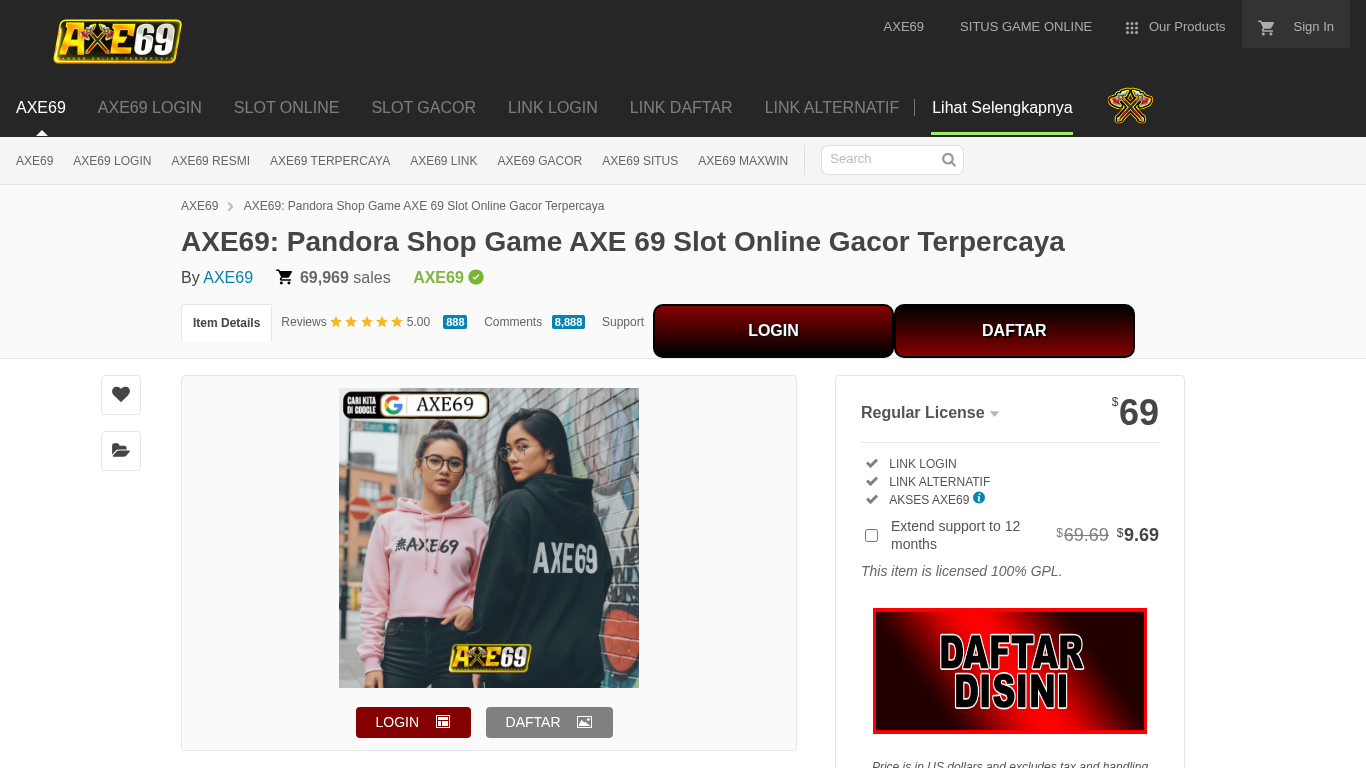Click the discounted $9.69 support price
The height and width of the screenshot is (768, 1366).
point(1138,535)
